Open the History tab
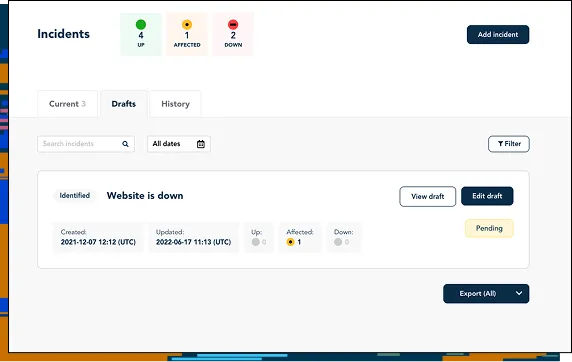Viewport: 572px width, 362px height. click(175, 104)
